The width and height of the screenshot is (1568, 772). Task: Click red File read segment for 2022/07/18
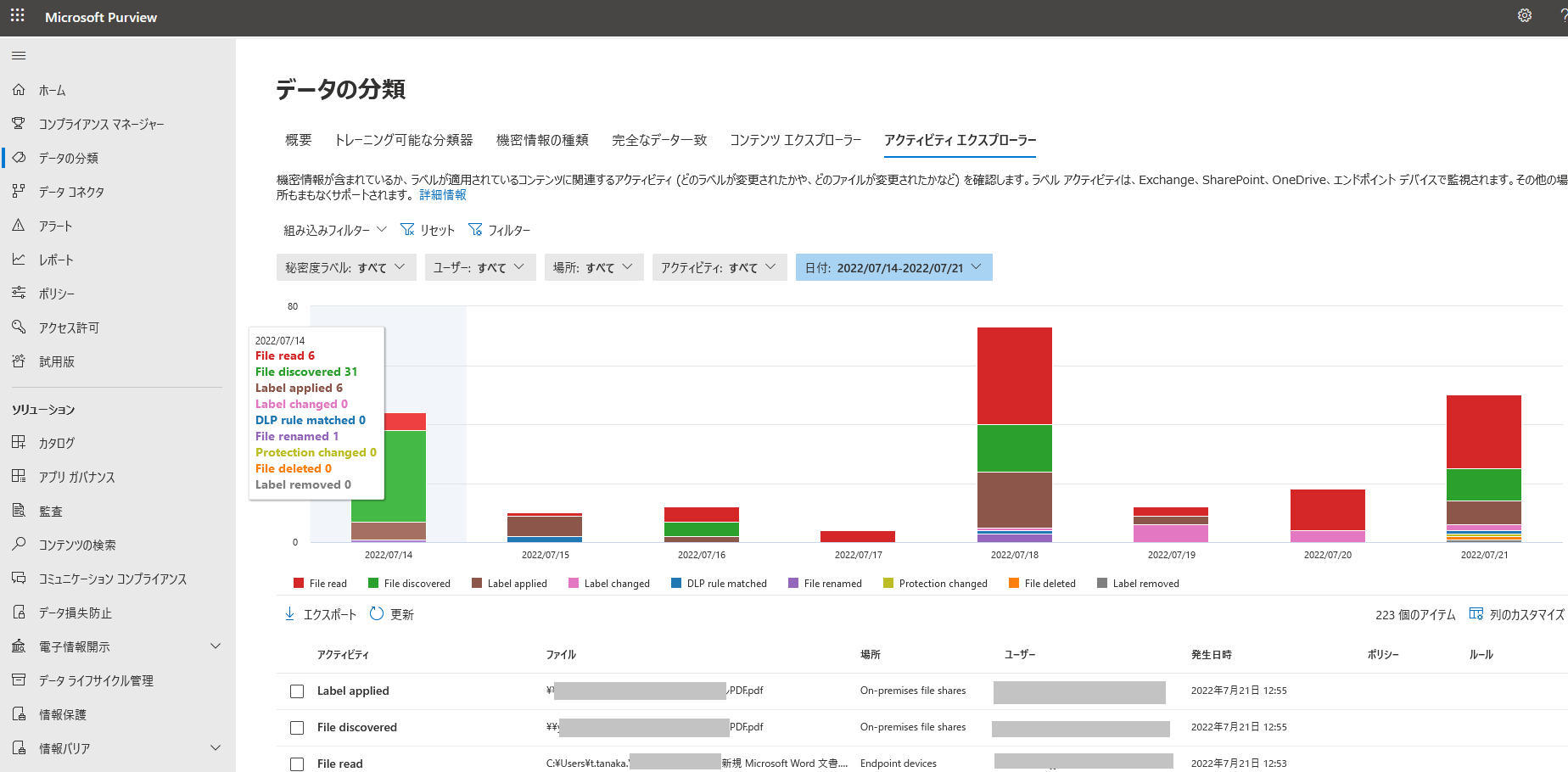[1015, 376]
